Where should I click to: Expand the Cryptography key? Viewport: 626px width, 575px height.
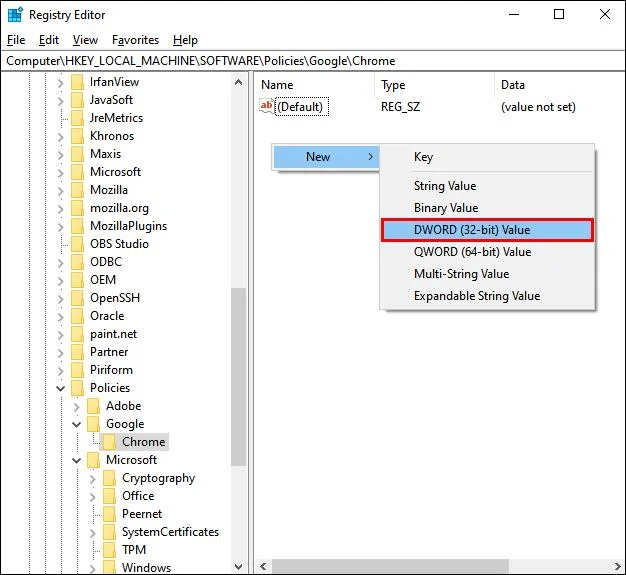[x=92, y=479]
